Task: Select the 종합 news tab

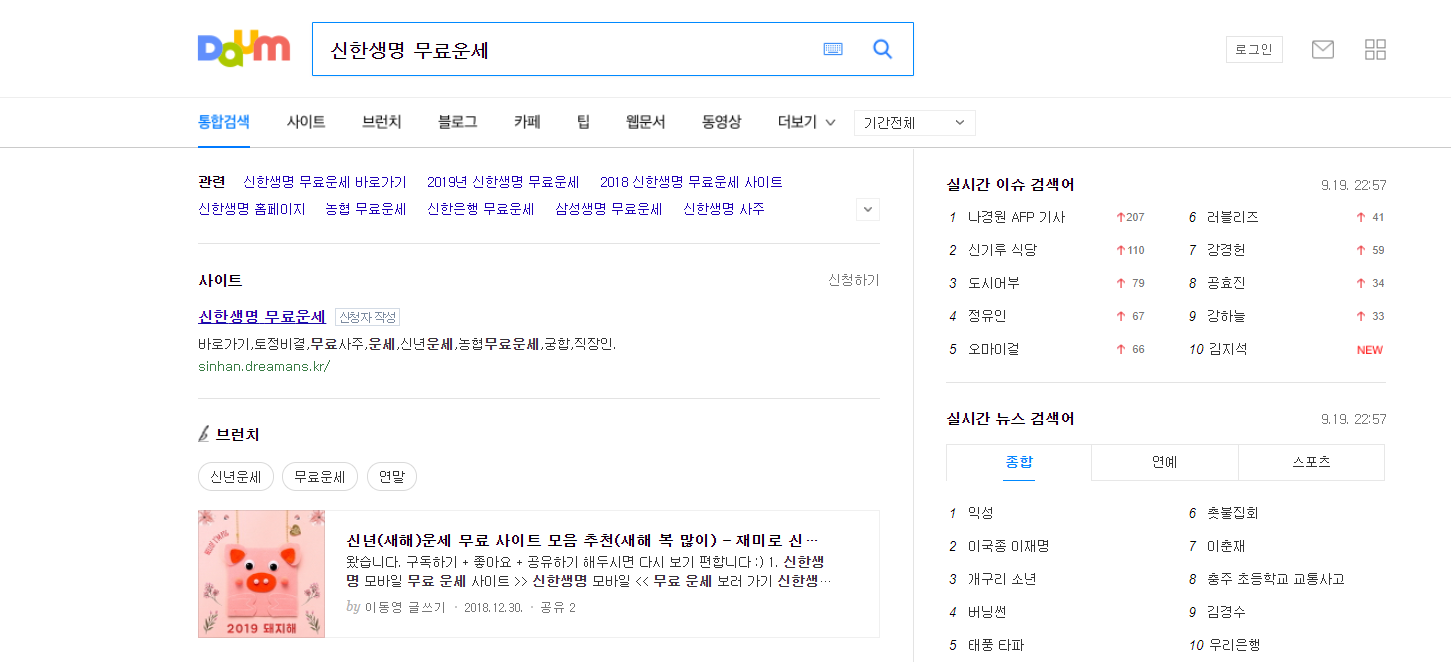Action: coord(1019,462)
